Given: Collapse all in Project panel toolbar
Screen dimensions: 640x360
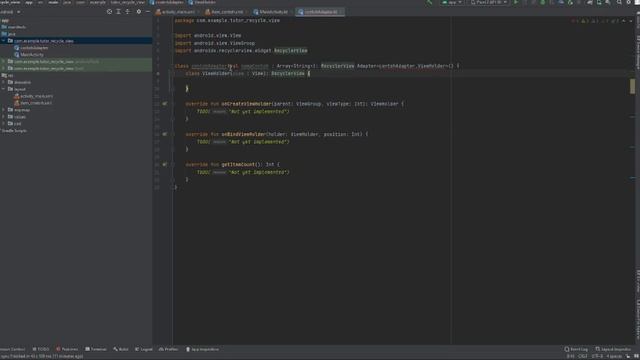Looking at the screenshot, I should [128, 12].
